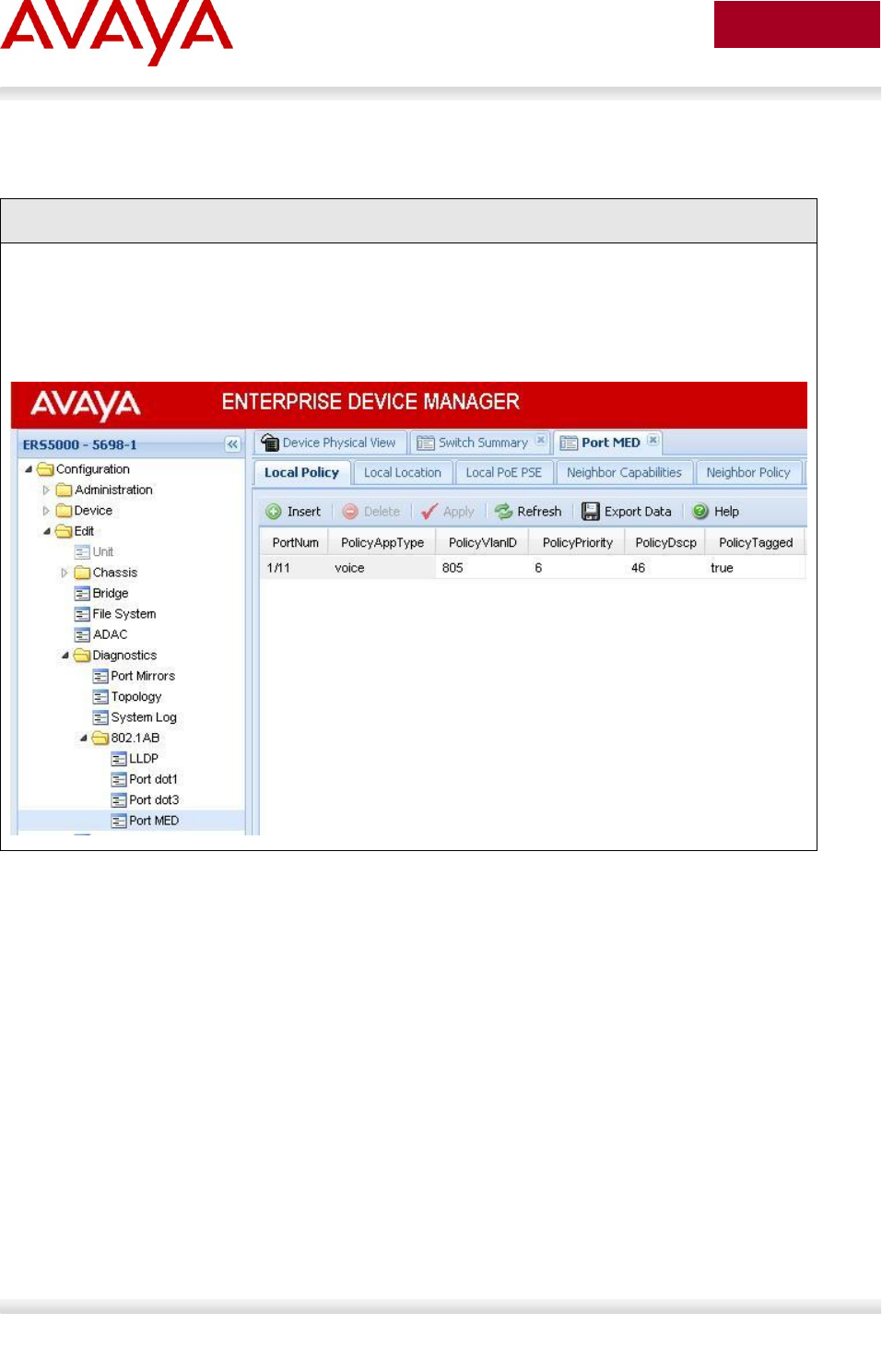Viewport: 882px width, 1372px height.
Task: Sort by PolicyTagged column header
Action: click(756, 542)
